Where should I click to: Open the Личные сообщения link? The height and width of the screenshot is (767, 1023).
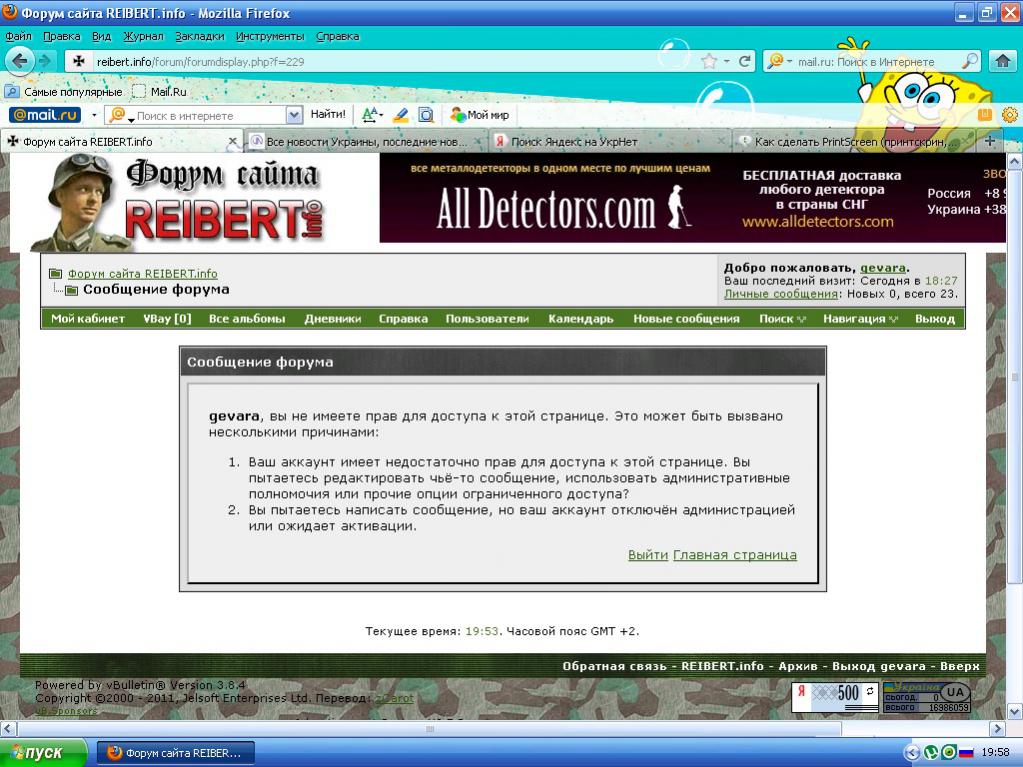[781, 293]
